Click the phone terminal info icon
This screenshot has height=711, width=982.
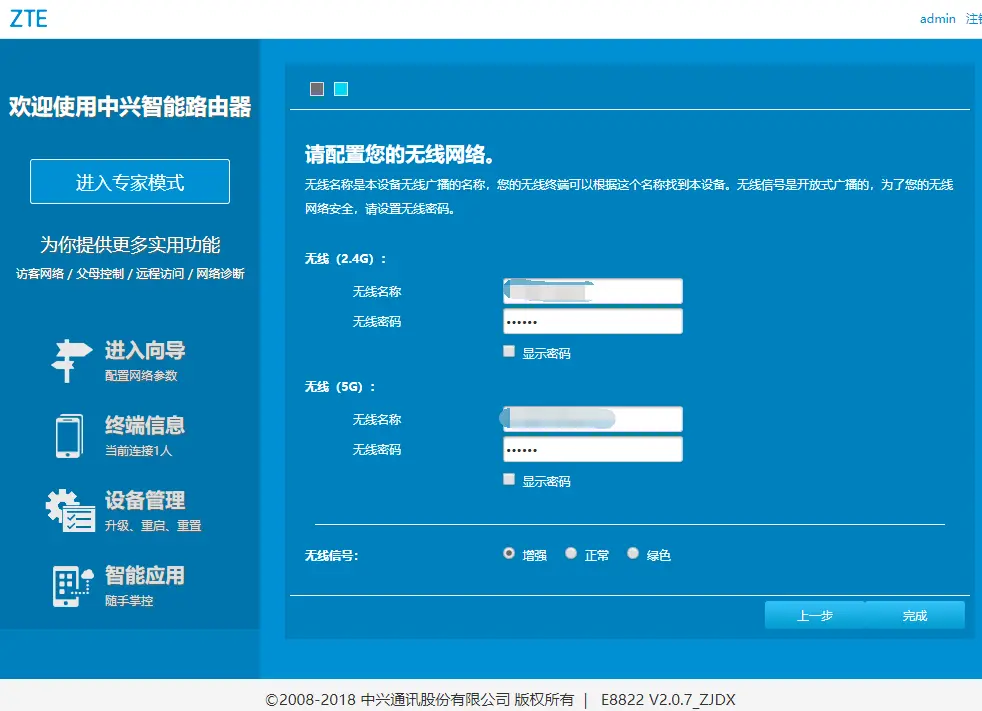(x=69, y=436)
